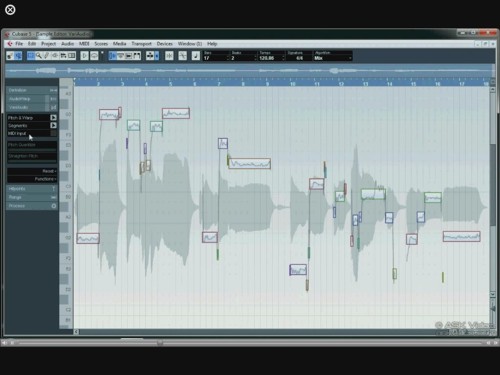Viewport: 500px width, 375px height.
Task: Open the Project menu
Action: [x=48, y=44]
